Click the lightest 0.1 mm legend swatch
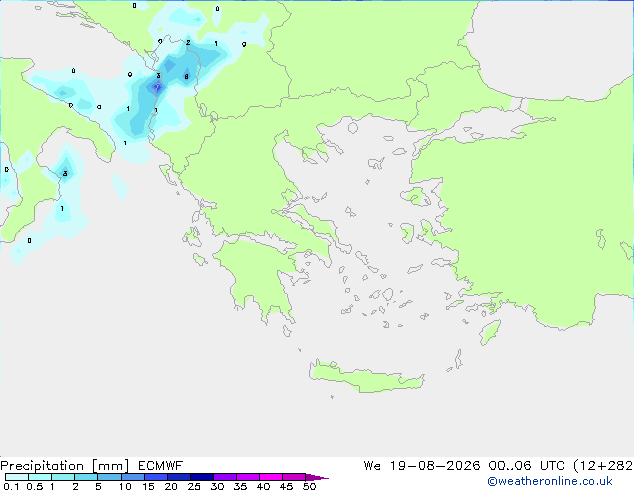 [x=17, y=477]
